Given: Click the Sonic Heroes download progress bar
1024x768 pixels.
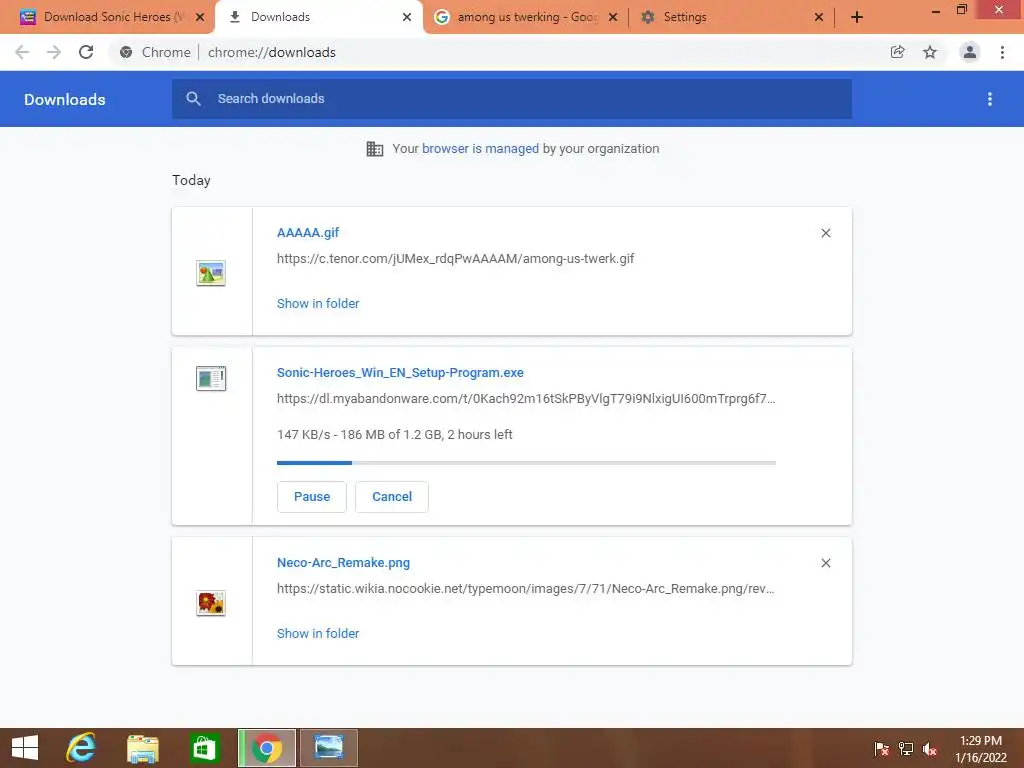Looking at the screenshot, I should click(526, 462).
